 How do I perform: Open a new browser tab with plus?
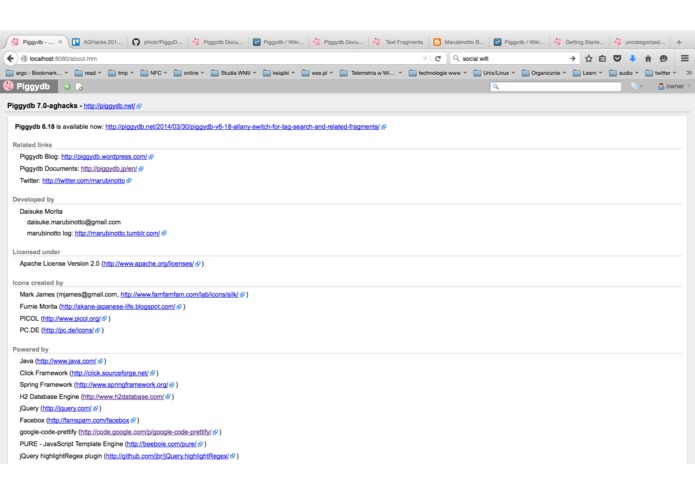(x=679, y=42)
